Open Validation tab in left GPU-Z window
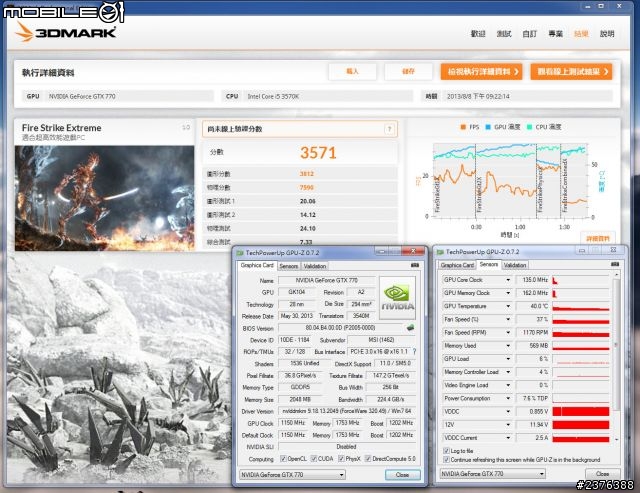The height and width of the screenshot is (493, 640). (315, 266)
